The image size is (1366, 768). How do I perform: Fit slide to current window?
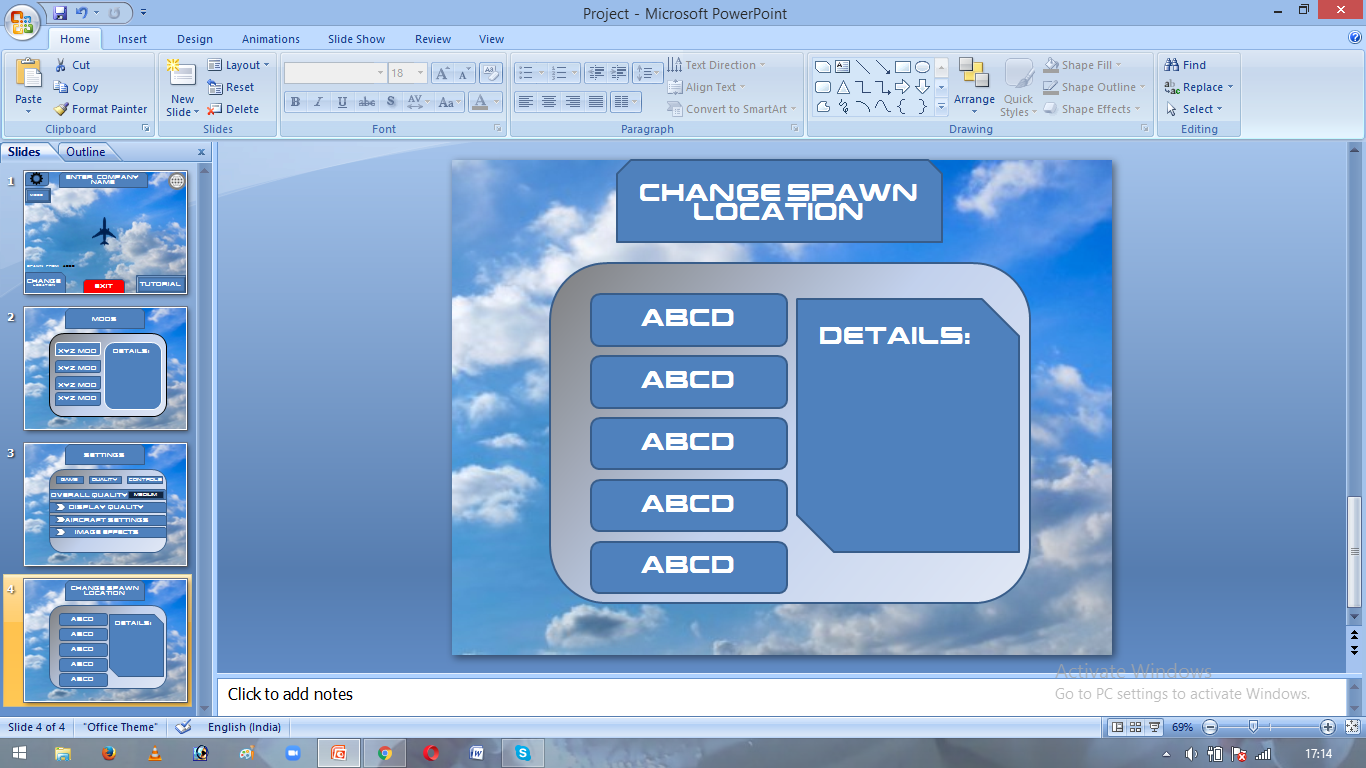point(1350,727)
